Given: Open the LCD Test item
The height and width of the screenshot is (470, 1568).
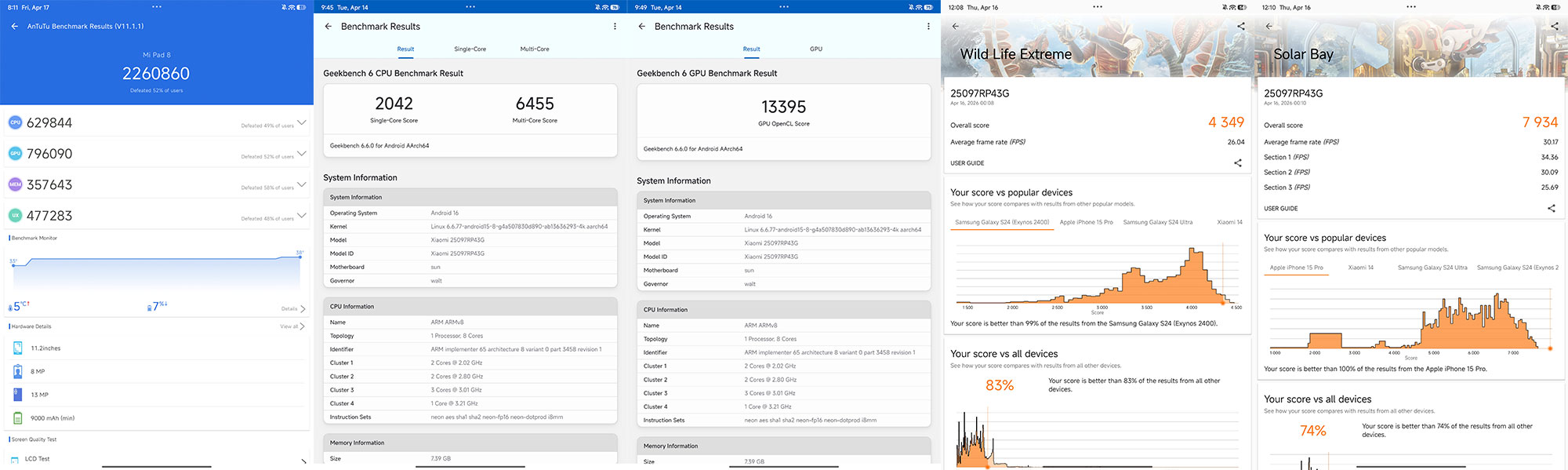Looking at the screenshot, I should pyautogui.click(x=157, y=459).
